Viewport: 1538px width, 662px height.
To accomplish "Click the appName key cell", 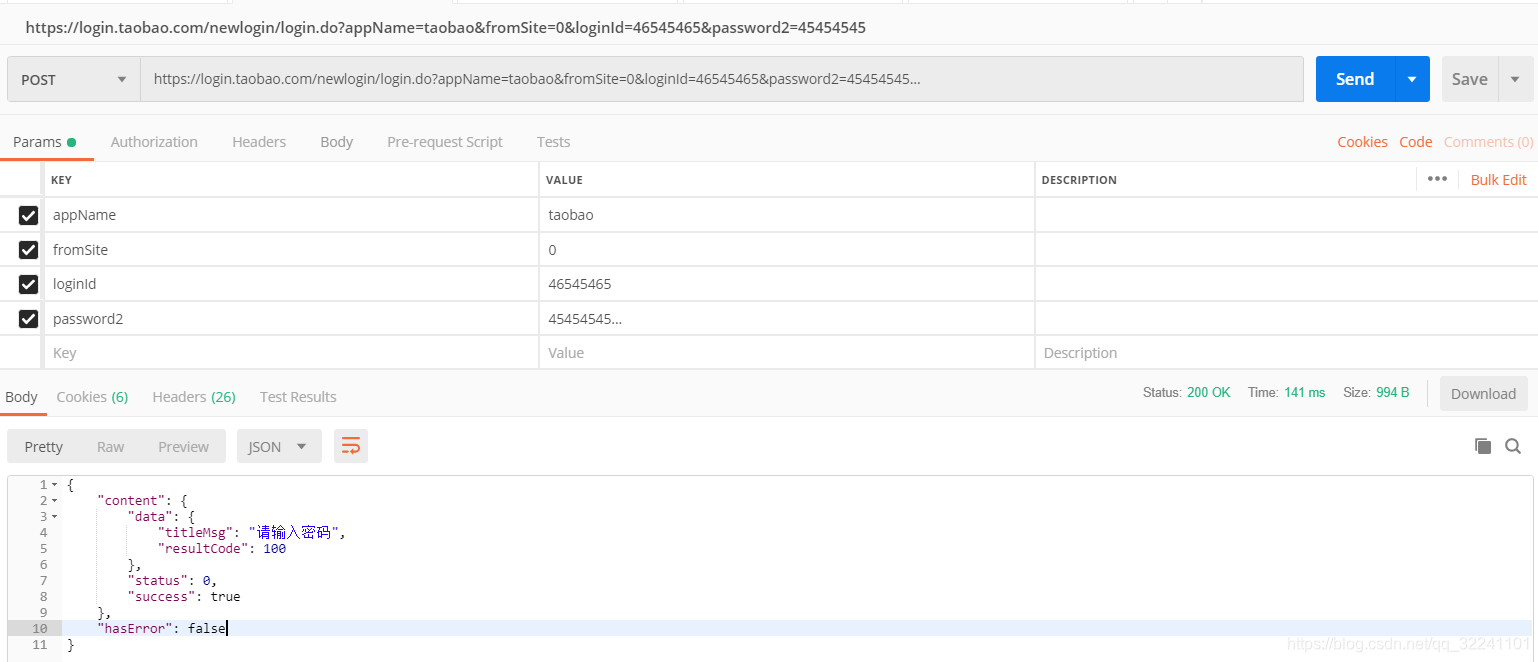I will pyautogui.click(x=291, y=215).
